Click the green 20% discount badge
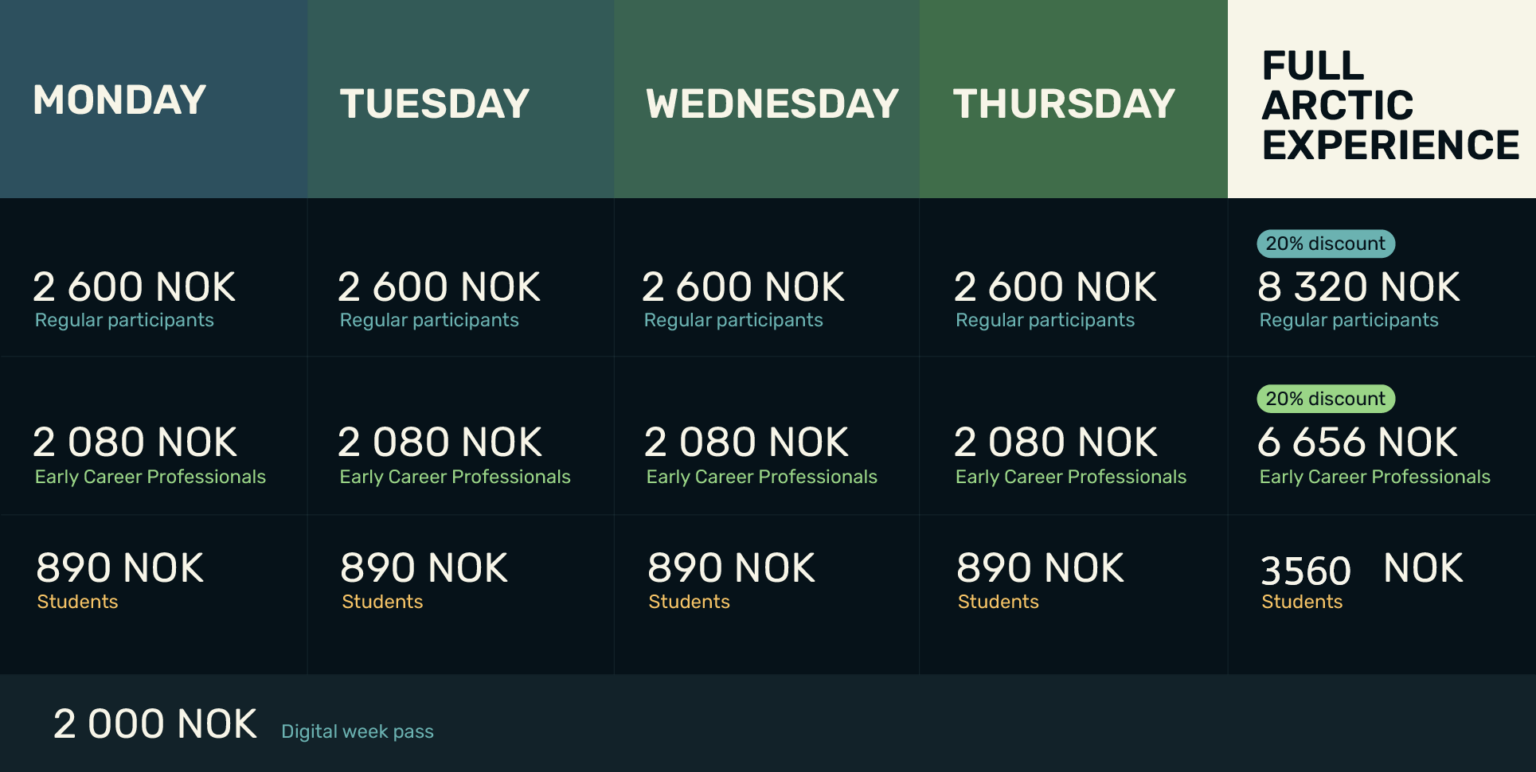This screenshot has height=772, width=1536. pyautogui.click(x=1325, y=399)
